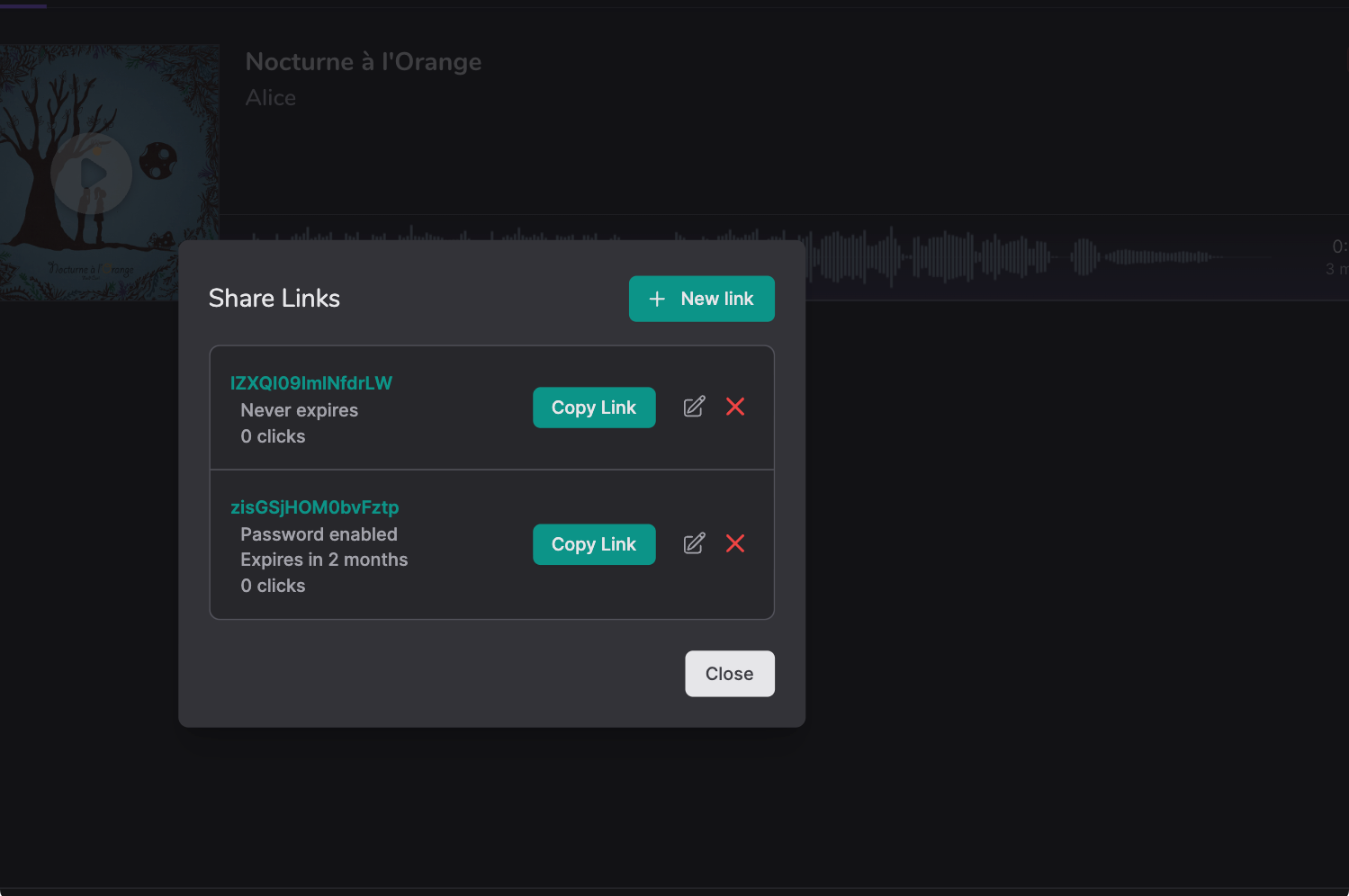Copy the IZXQI09ImINfdrLW link

point(594,408)
